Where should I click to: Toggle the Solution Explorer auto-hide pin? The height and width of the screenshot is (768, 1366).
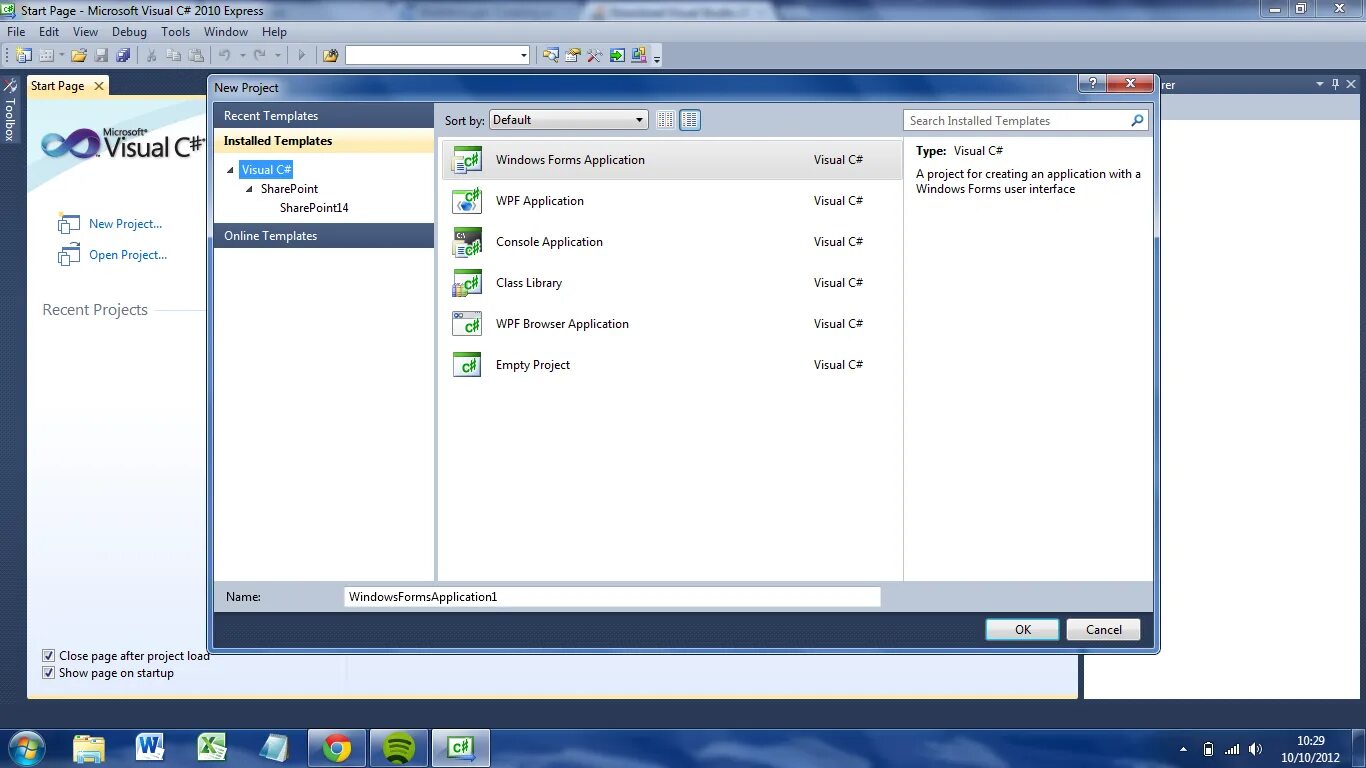1335,85
